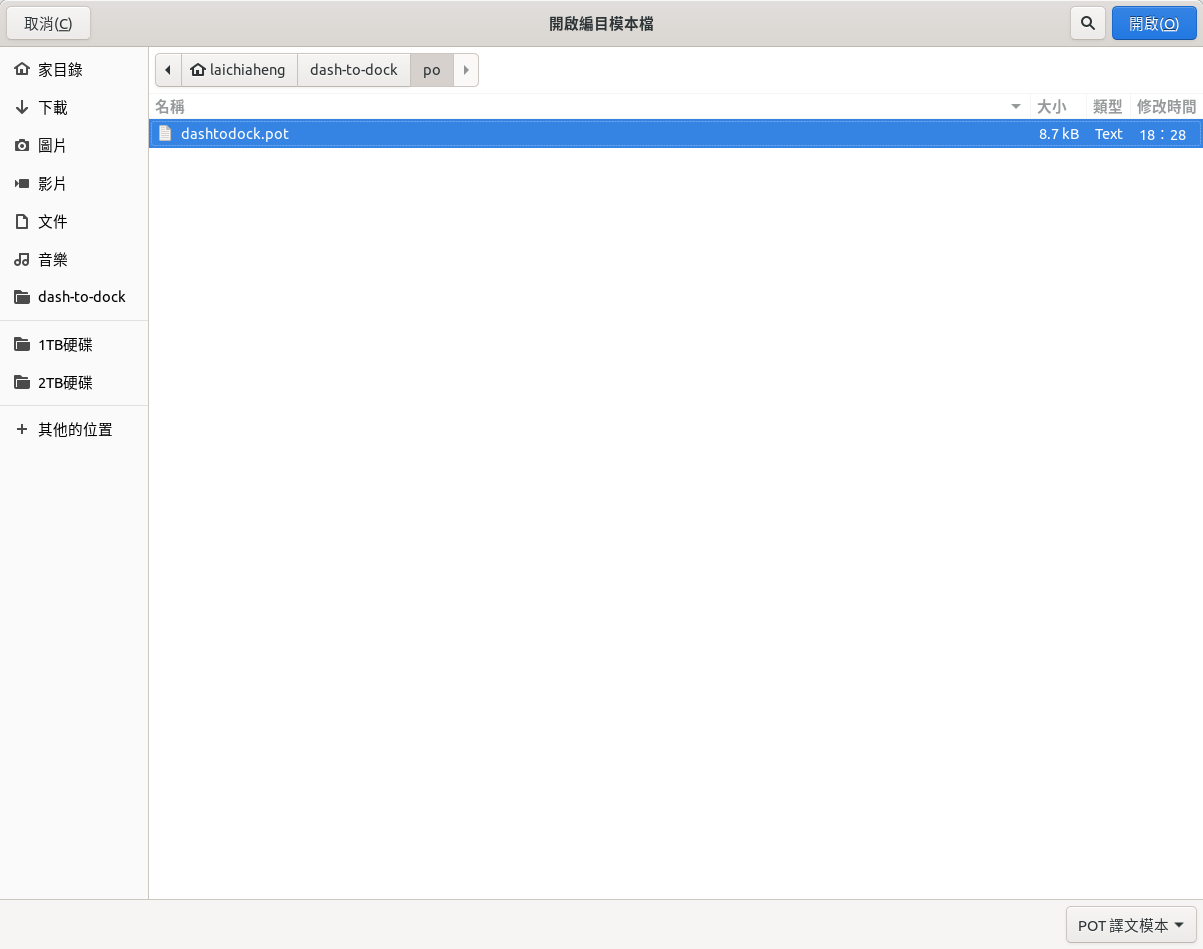Click the path bar left arrow
The height and width of the screenshot is (949, 1203).
[168, 70]
